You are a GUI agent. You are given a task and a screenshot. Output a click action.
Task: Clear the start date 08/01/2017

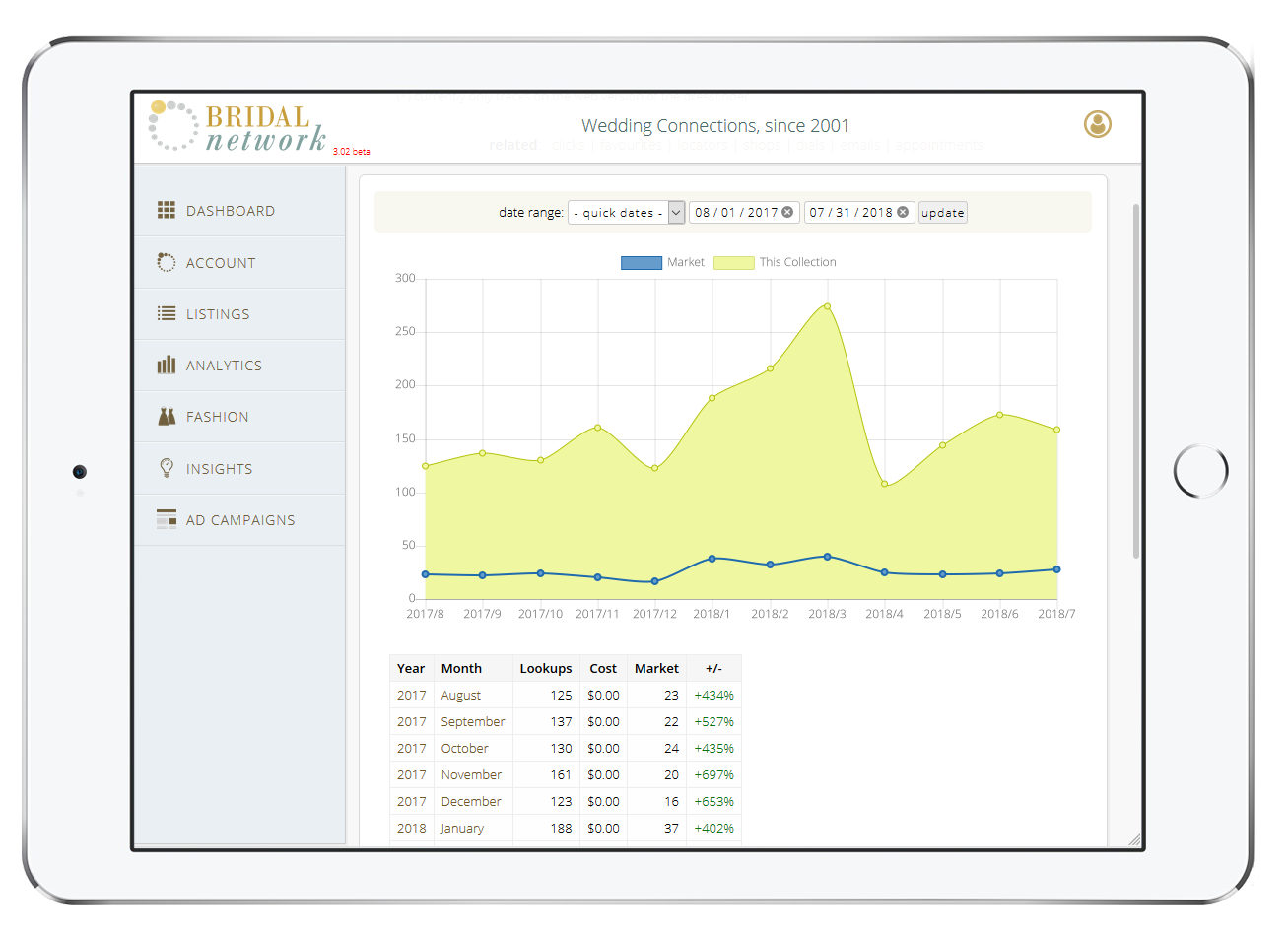click(787, 212)
